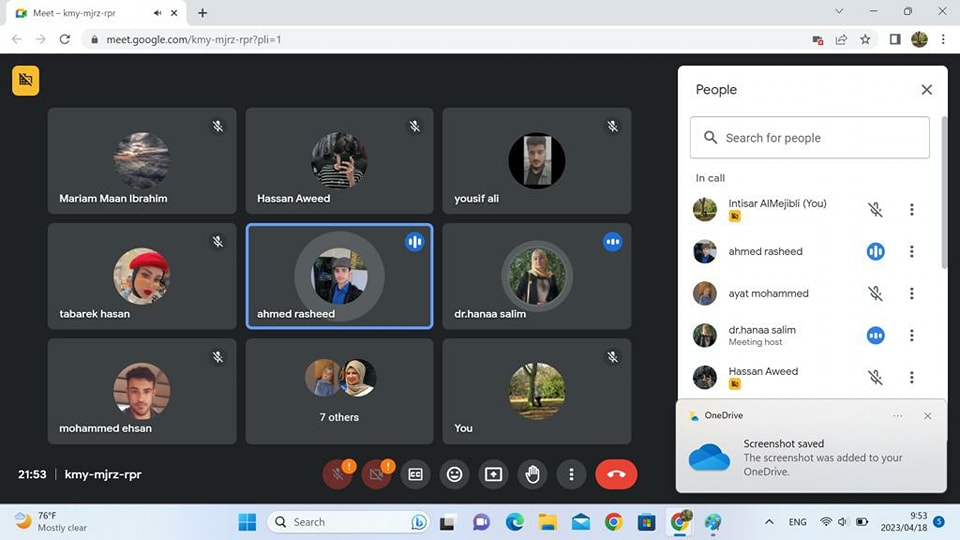Mute ayat mohammed from the People list
Image resolution: width=960 pixels, height=540 pixels.
(x=875, y=294)
